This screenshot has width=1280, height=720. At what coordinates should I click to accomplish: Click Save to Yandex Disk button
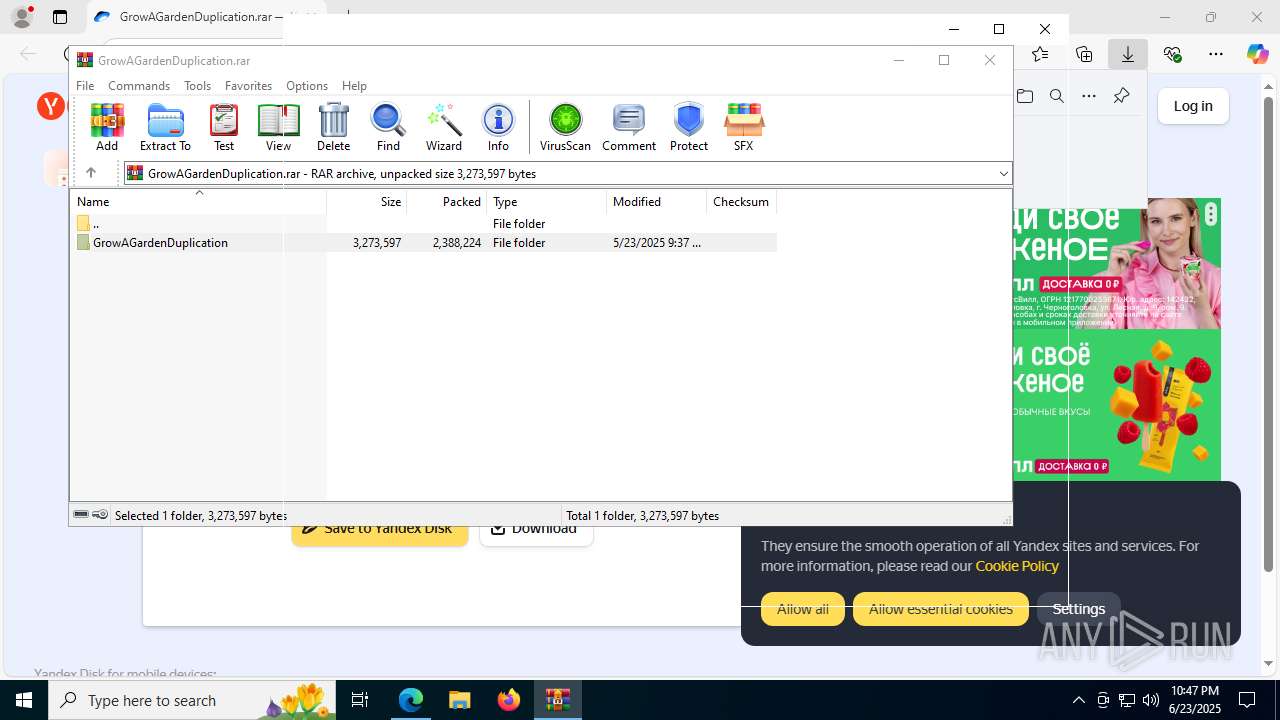380,530
